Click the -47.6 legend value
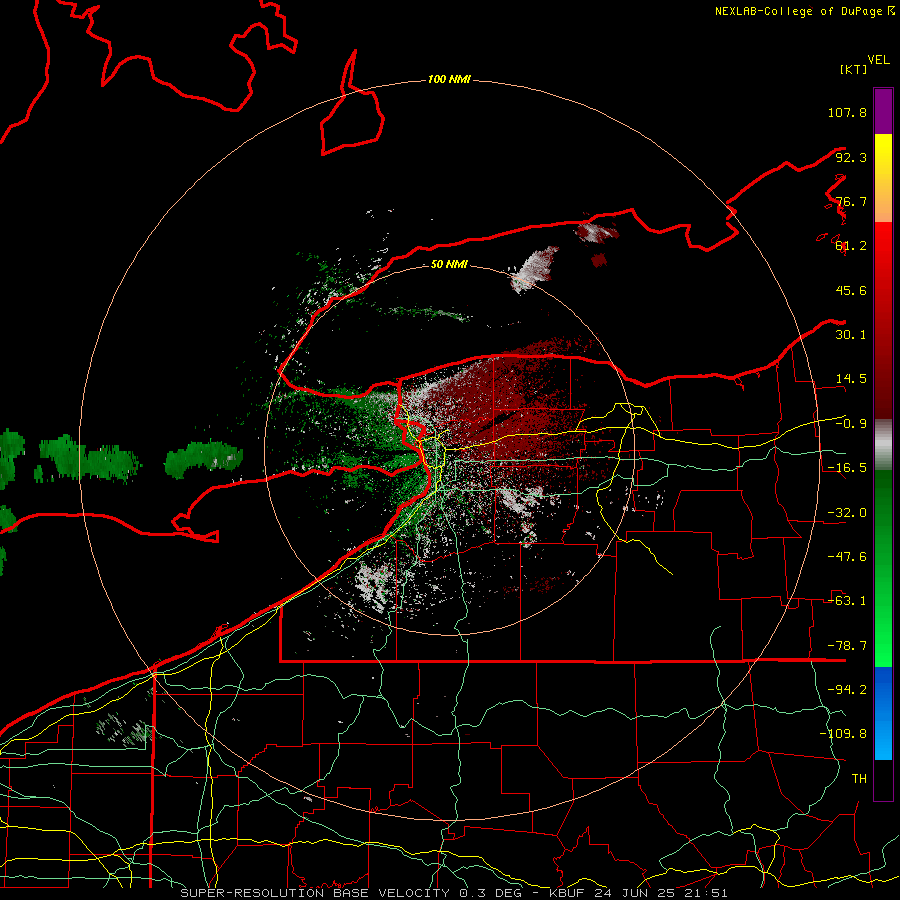 point(847,557)
